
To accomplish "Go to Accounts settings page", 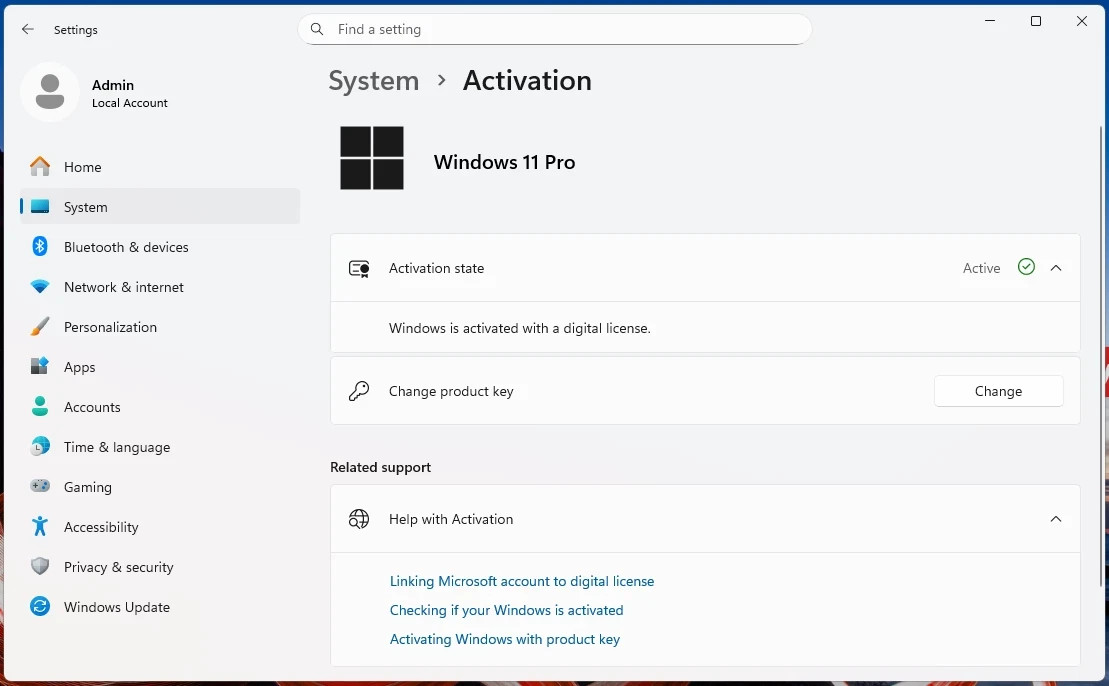I will coord(92,407).
